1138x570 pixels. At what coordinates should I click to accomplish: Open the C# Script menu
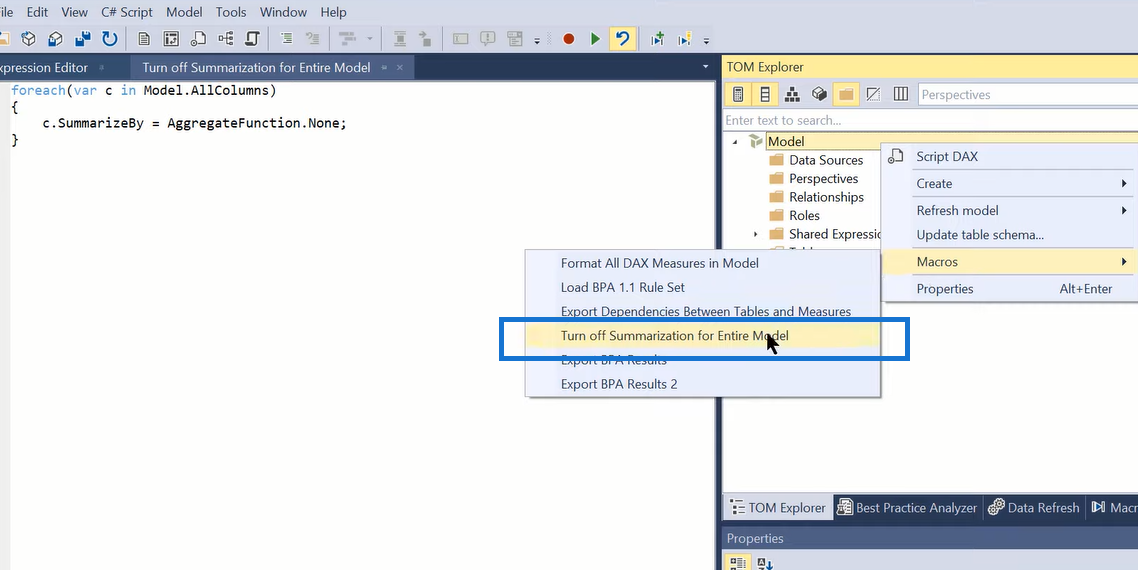tap(127, 12)
